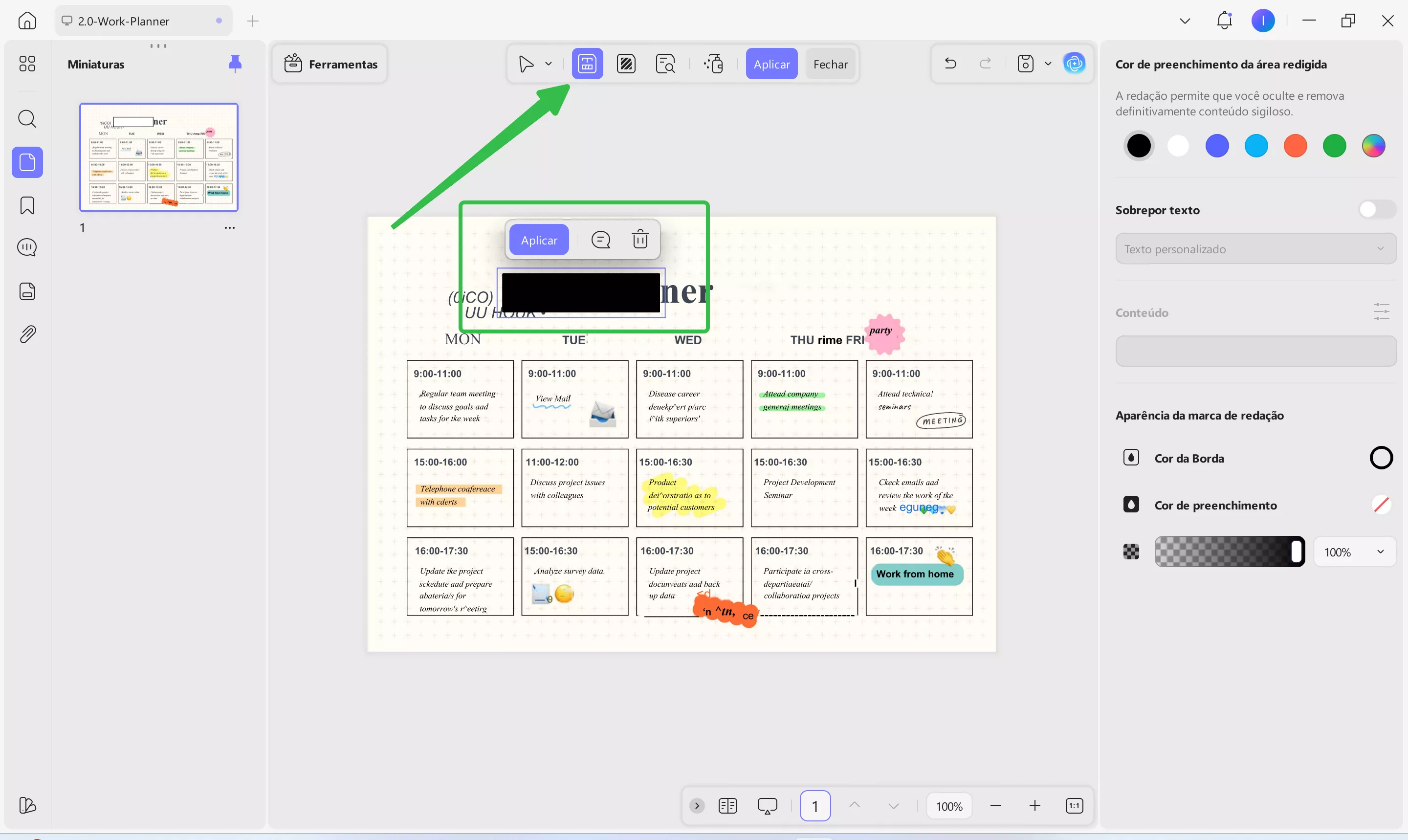Viewport: 1408px width, 840px height.
Task: Open the bookmarks panel in sidebar
Action: tap(27, 205)
